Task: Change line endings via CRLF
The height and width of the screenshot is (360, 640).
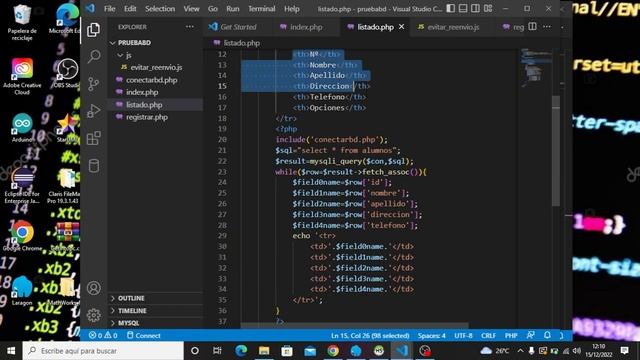Action: tap(488, 336)
